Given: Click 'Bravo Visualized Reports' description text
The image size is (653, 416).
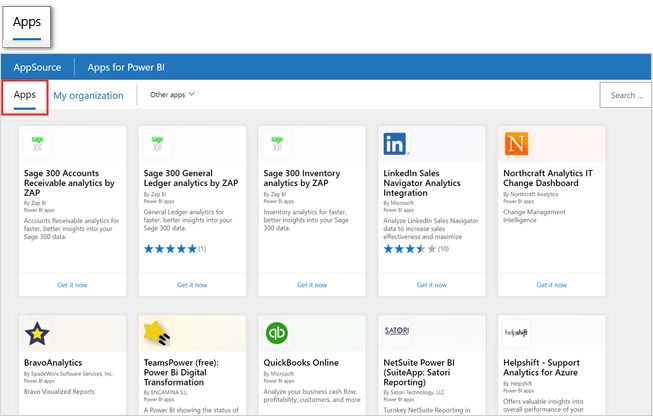Looking at the screenshot, I should coord(59,391).
